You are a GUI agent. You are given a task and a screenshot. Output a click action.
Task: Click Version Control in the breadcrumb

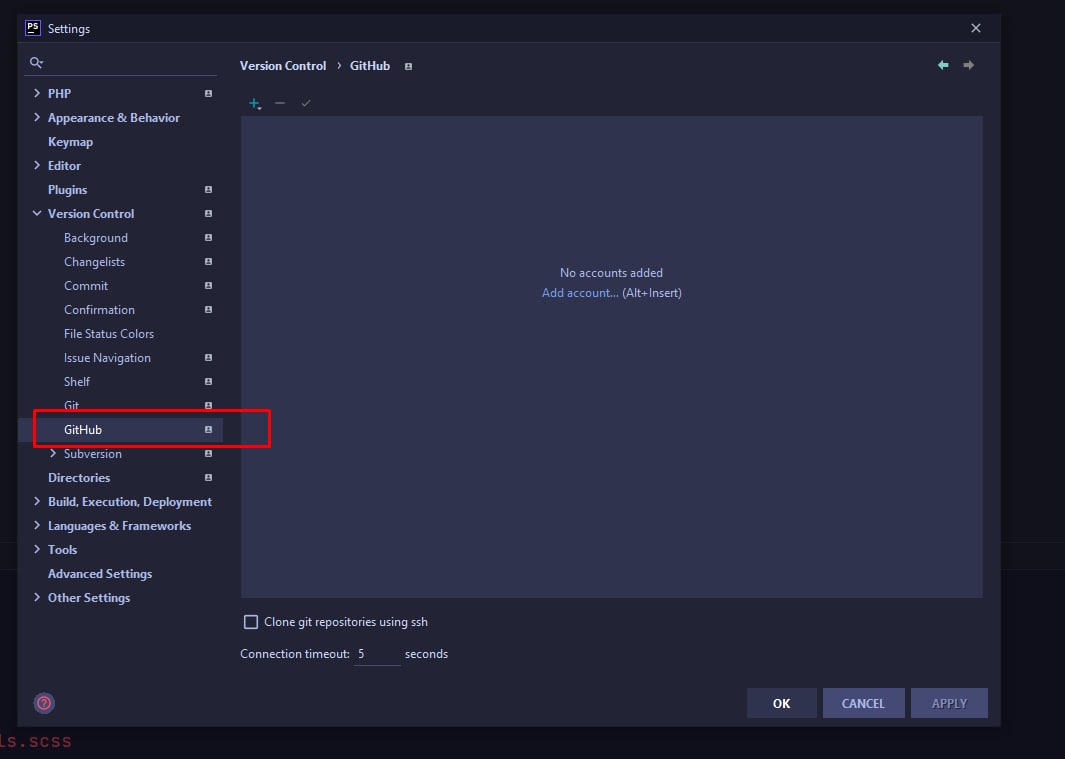[x=283, y=66]
